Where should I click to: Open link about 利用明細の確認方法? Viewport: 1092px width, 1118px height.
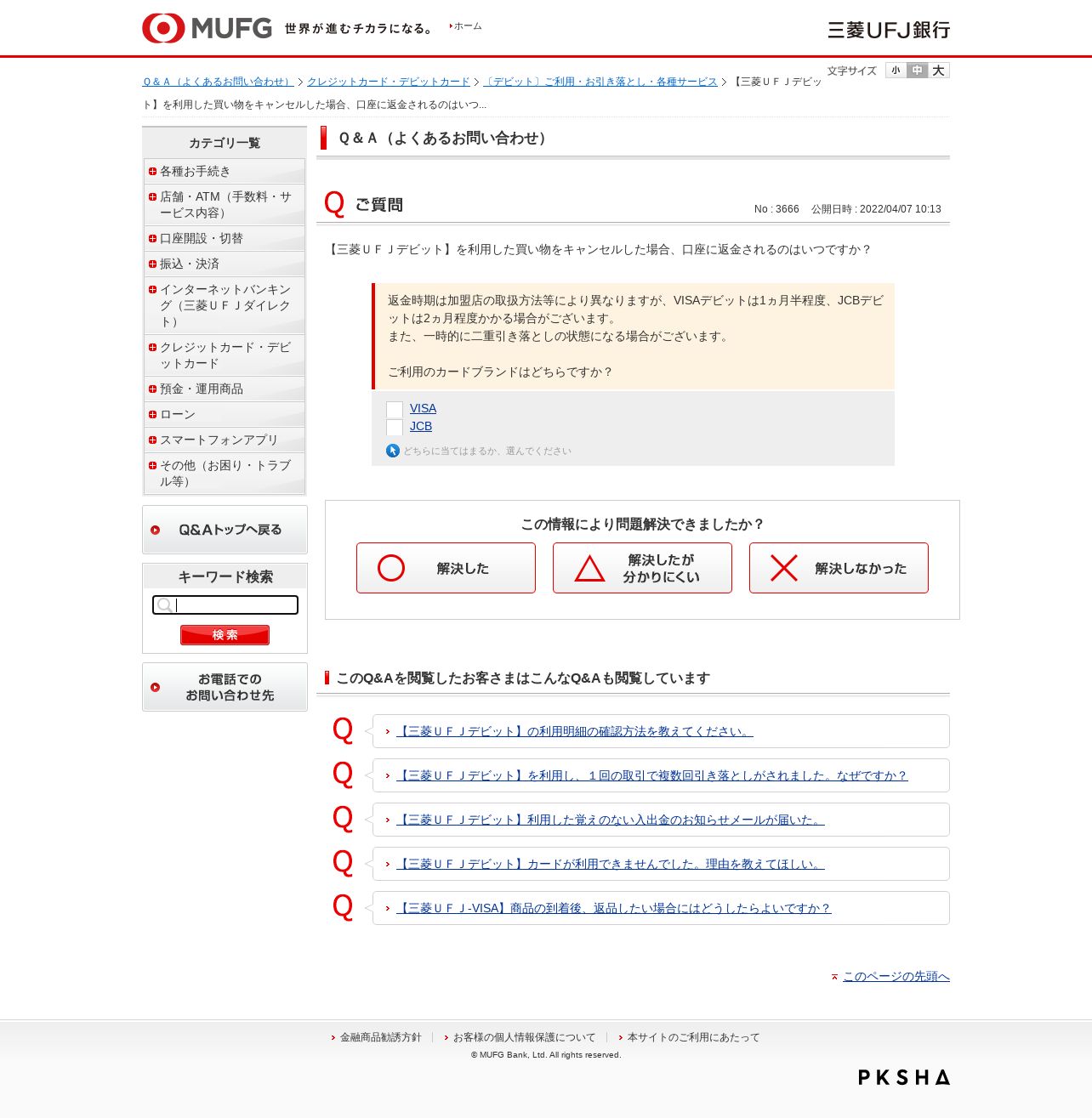coord(574,731)
